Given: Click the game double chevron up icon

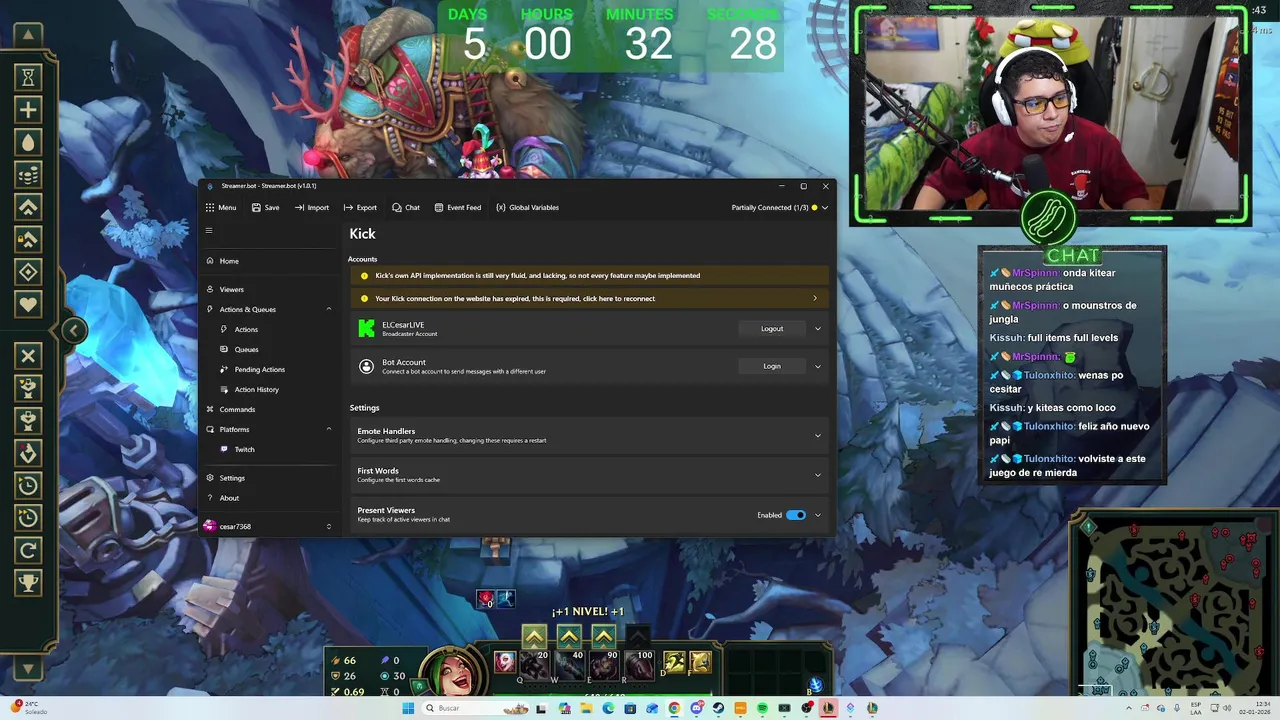Looking at the screenshot, I should [28, 208].
